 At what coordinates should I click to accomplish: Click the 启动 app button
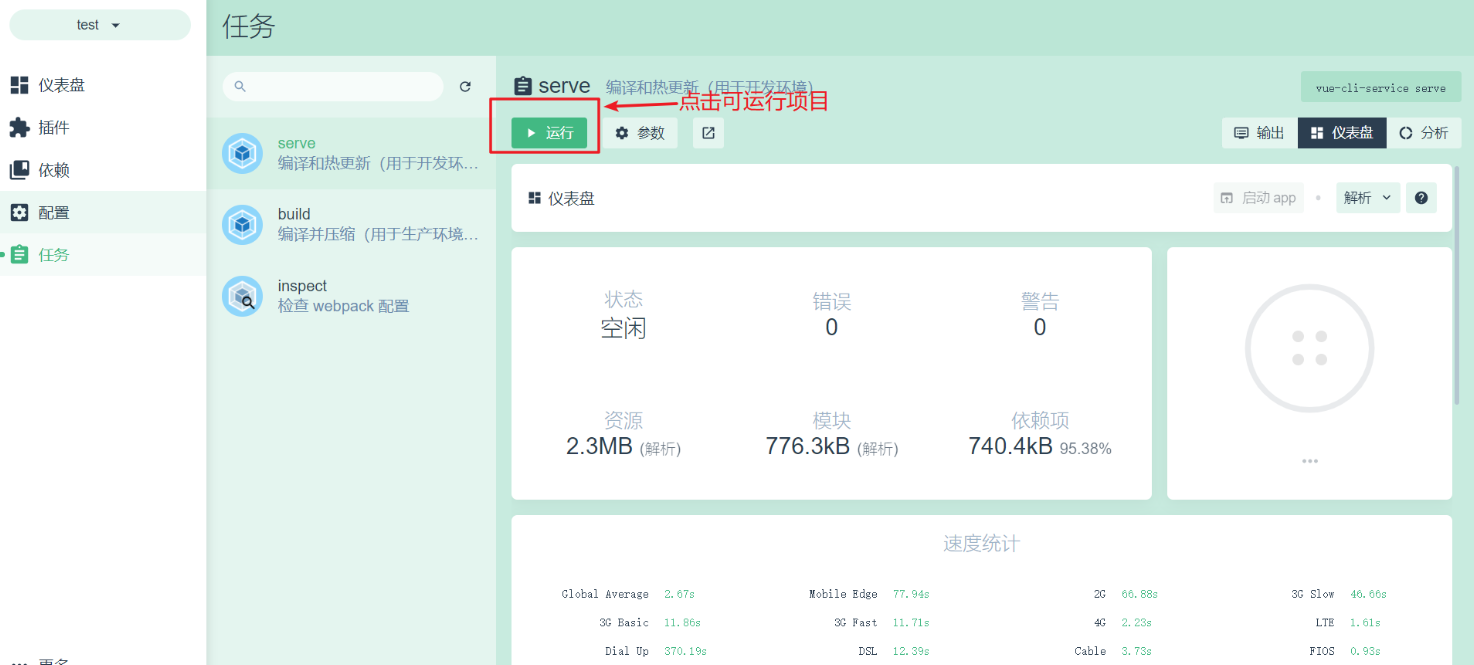1258,197
